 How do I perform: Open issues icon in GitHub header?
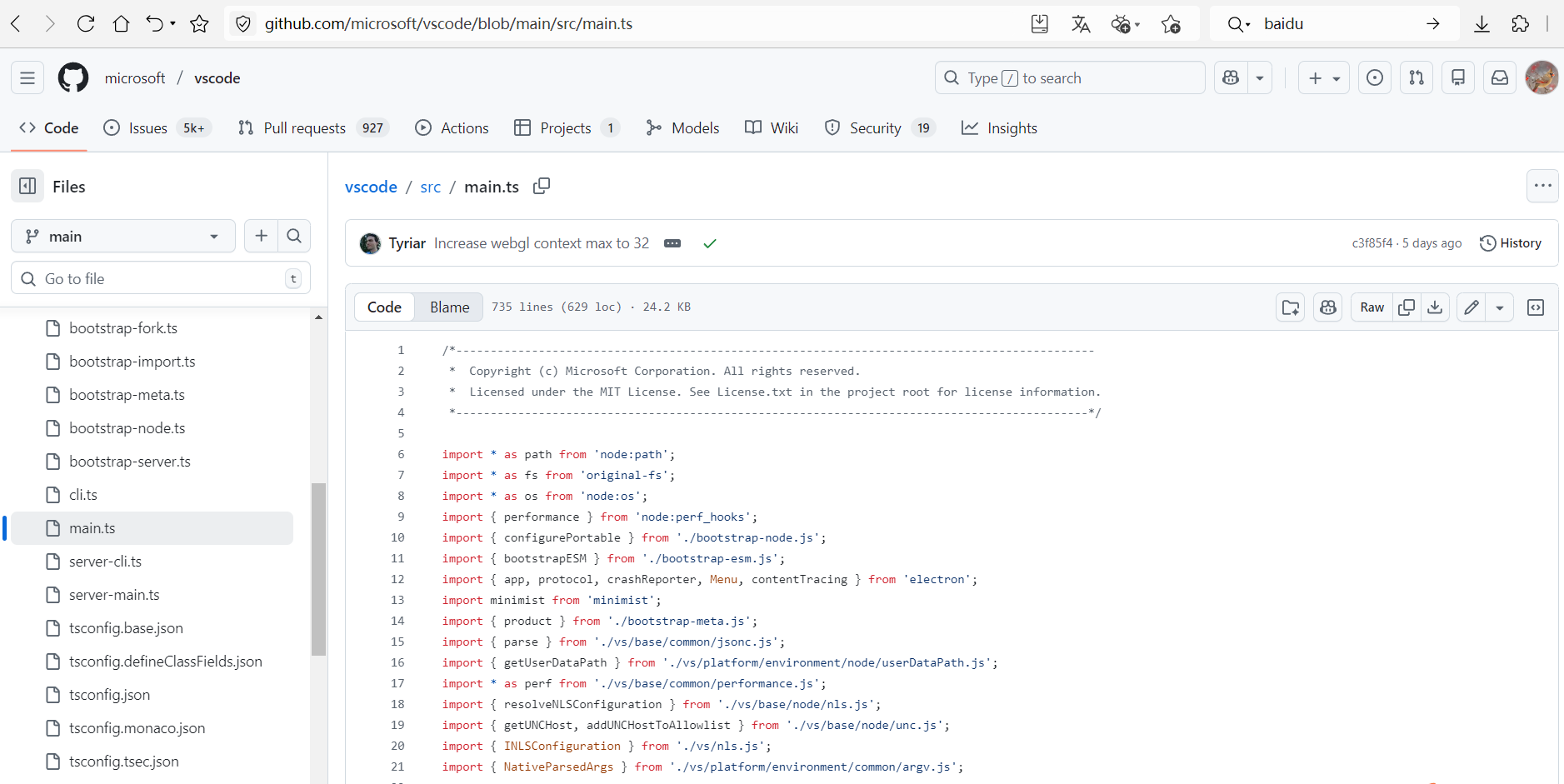click(x=1375, y=78)
